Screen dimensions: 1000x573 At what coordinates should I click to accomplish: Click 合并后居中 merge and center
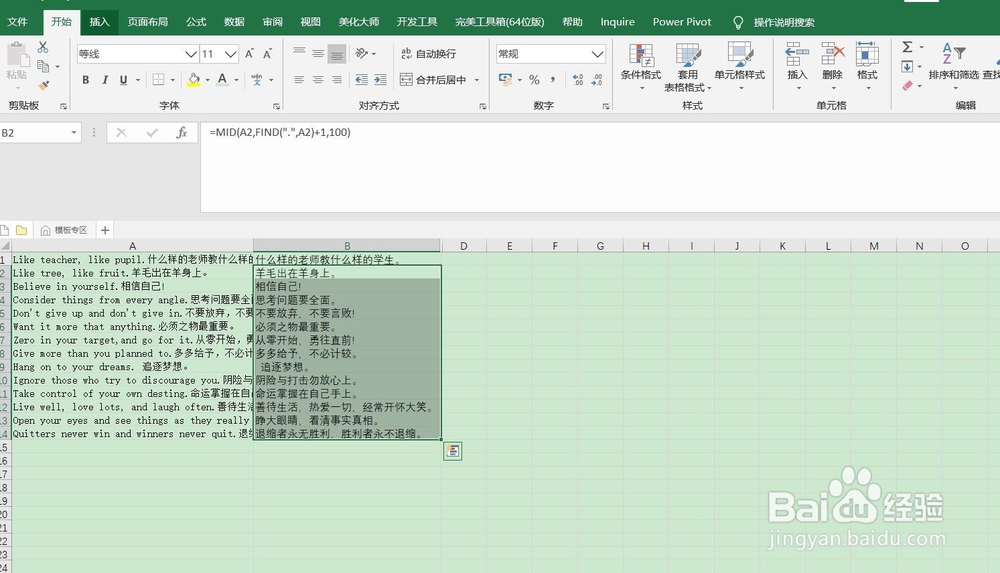click(x=434, y=80)
